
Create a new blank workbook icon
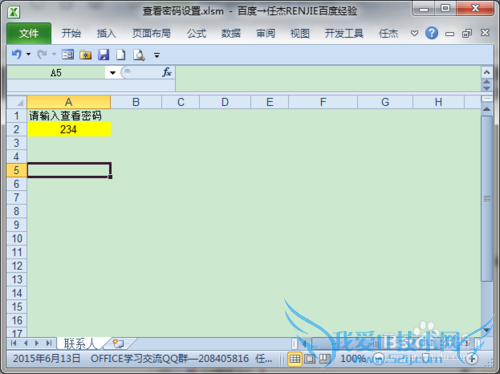tap(121, 55)
